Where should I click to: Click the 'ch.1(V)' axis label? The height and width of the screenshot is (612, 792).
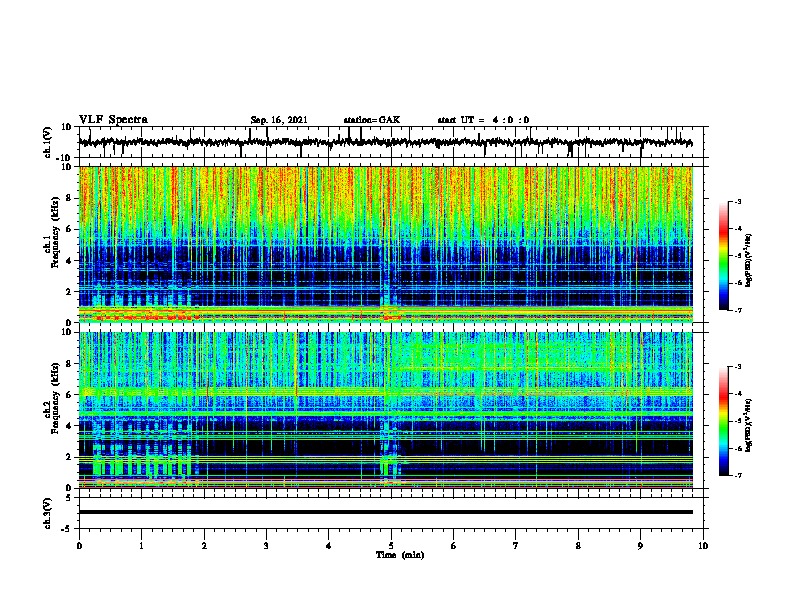pos(48,142)
